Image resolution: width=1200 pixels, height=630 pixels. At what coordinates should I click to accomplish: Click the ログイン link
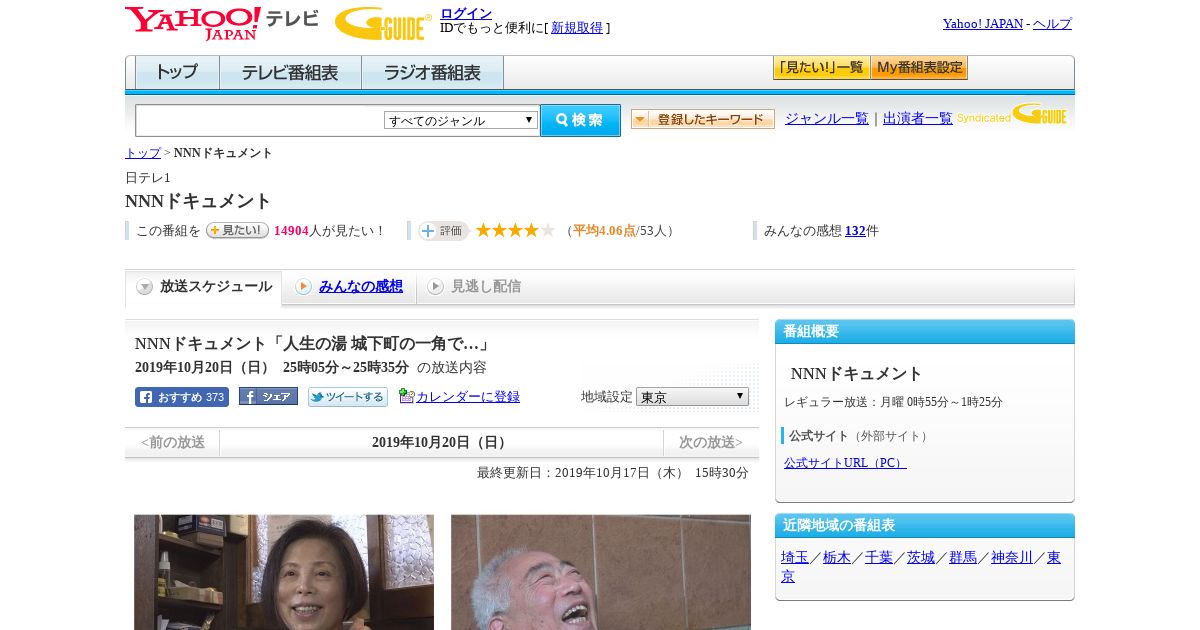point(466,13)
